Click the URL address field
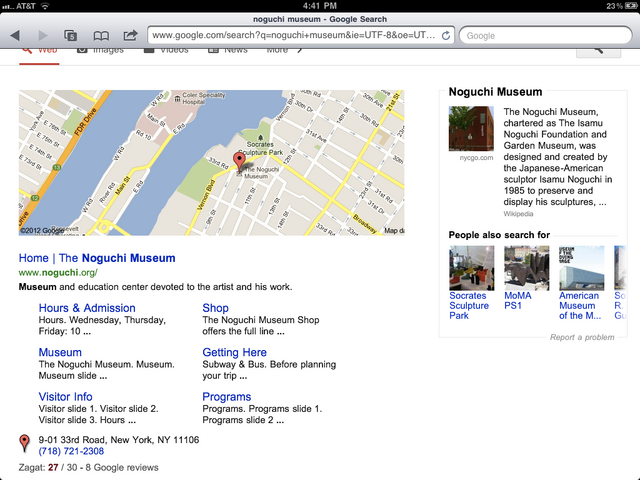Image resolution: width=640 pixels, height=480 pixels. click(x=301, y=36)
